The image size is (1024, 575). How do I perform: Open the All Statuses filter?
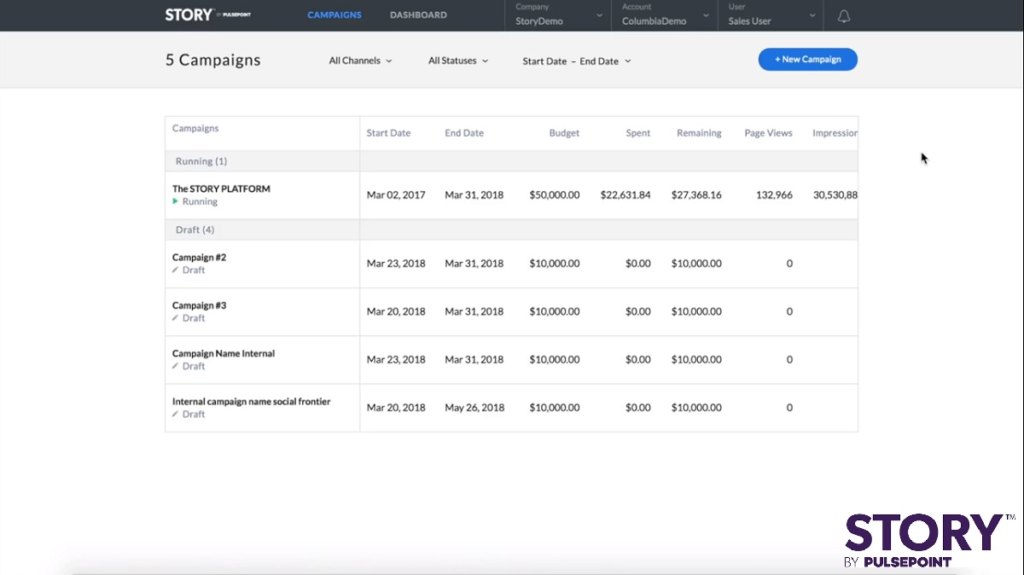(458, 61)
